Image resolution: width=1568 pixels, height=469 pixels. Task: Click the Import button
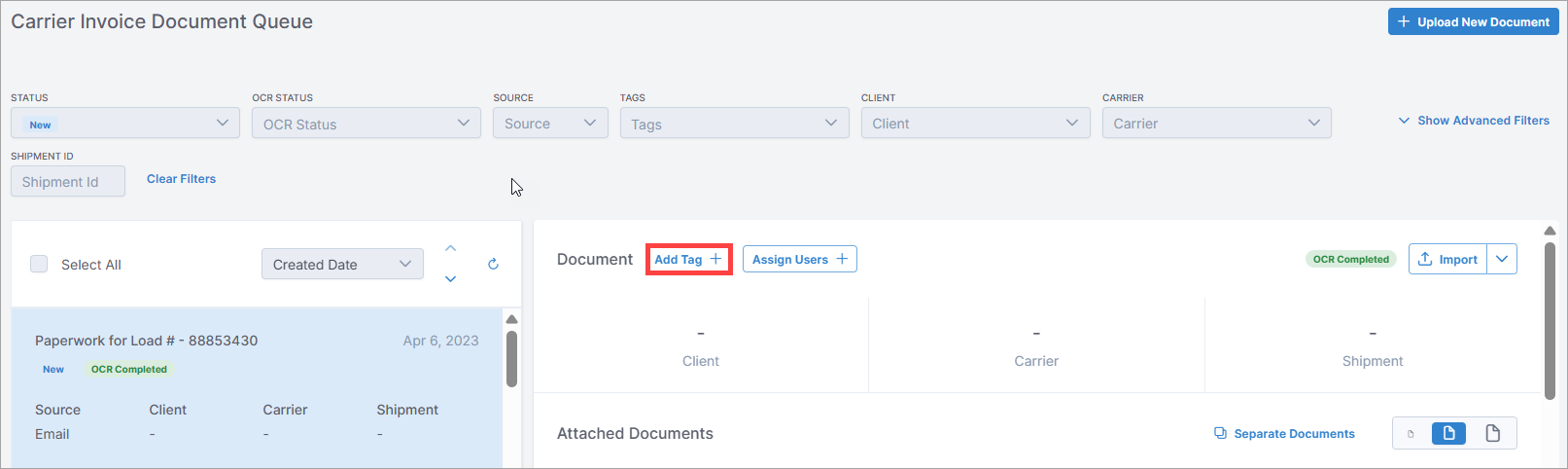[x=1447, y=259]
